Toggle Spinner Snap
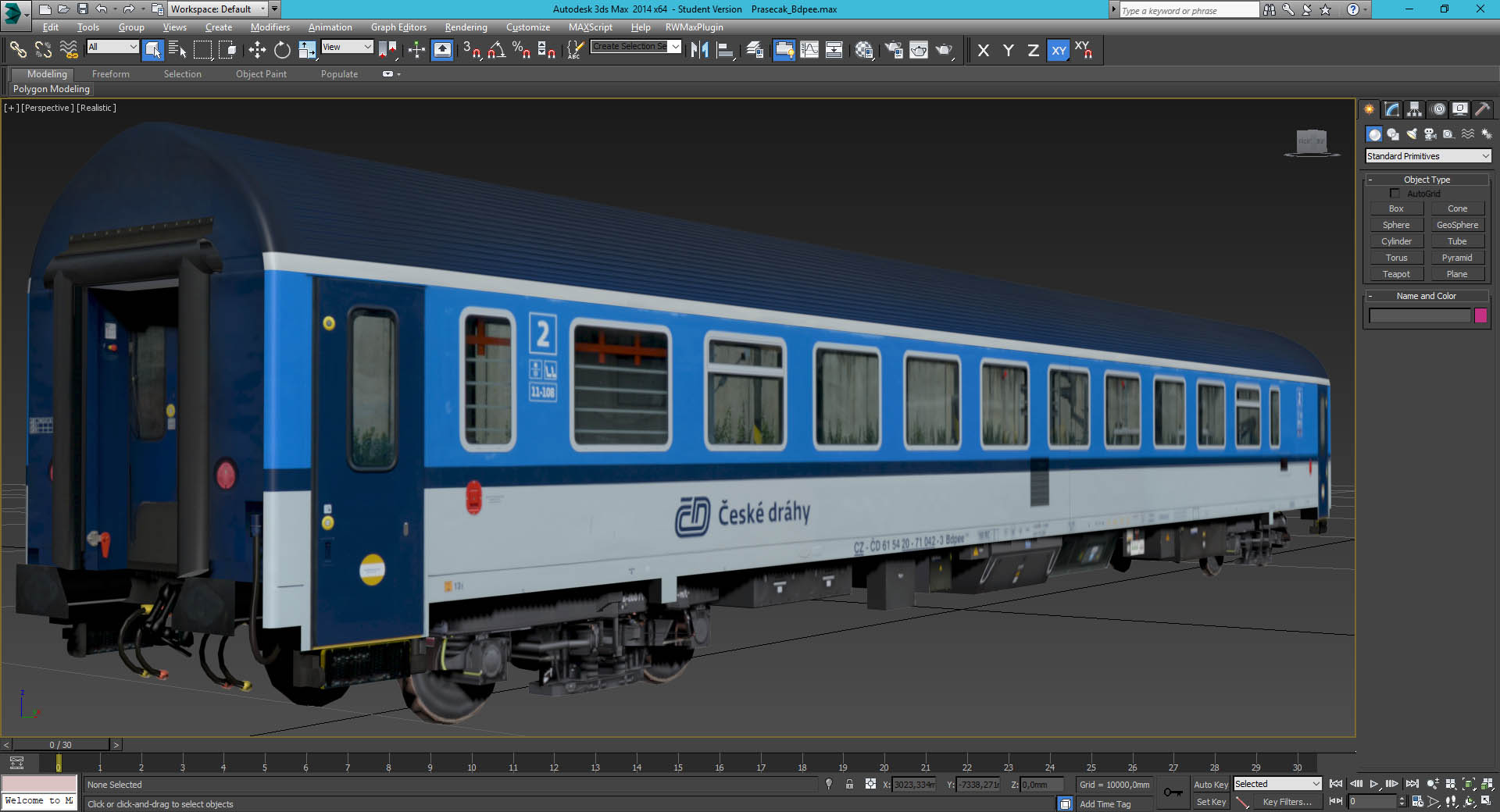The width and height of the screenshot is (1500, 812). [x=546, y=50]
